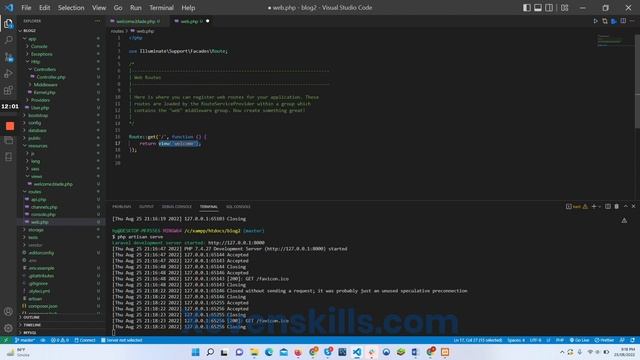Open the View menu
Image resolution: width=640 pixels, height=360 pixels.
point(99,8)
